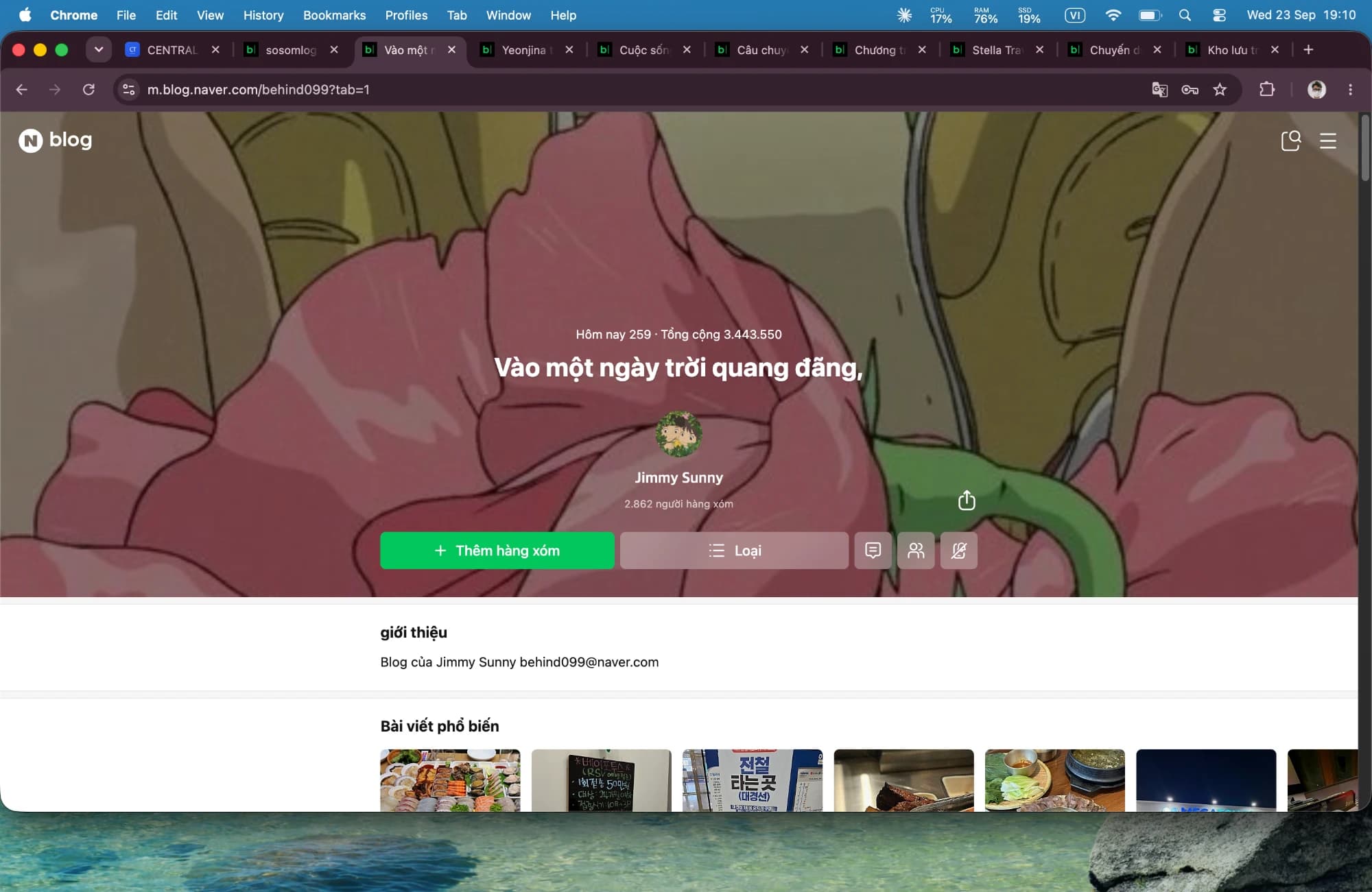This screenshot has width=1372, height=892.
Task: Open the chalkboard menu popular post thumbnail
Action: click(x=601, y=780)
